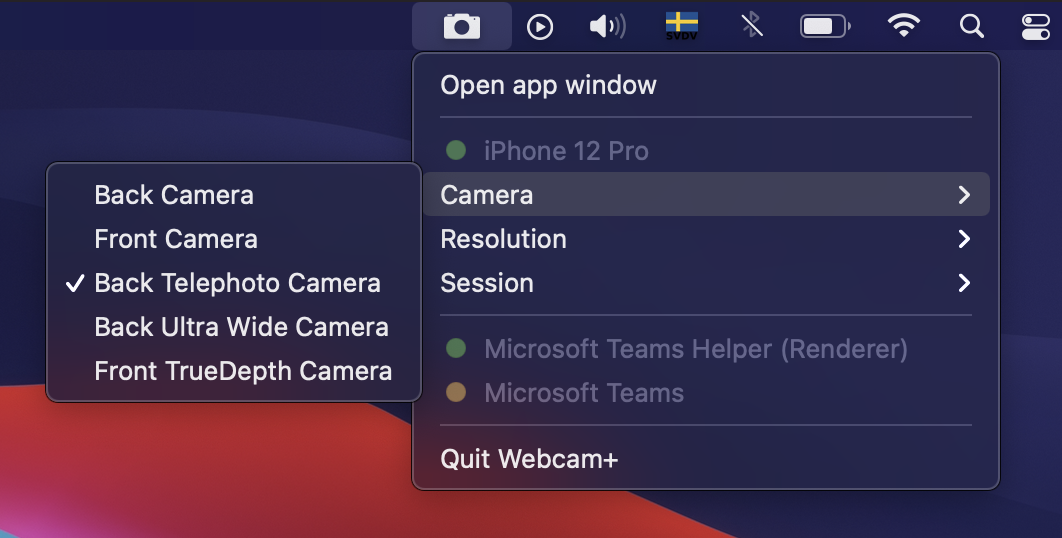Open the play button menu bar icon

pos(540,27)
